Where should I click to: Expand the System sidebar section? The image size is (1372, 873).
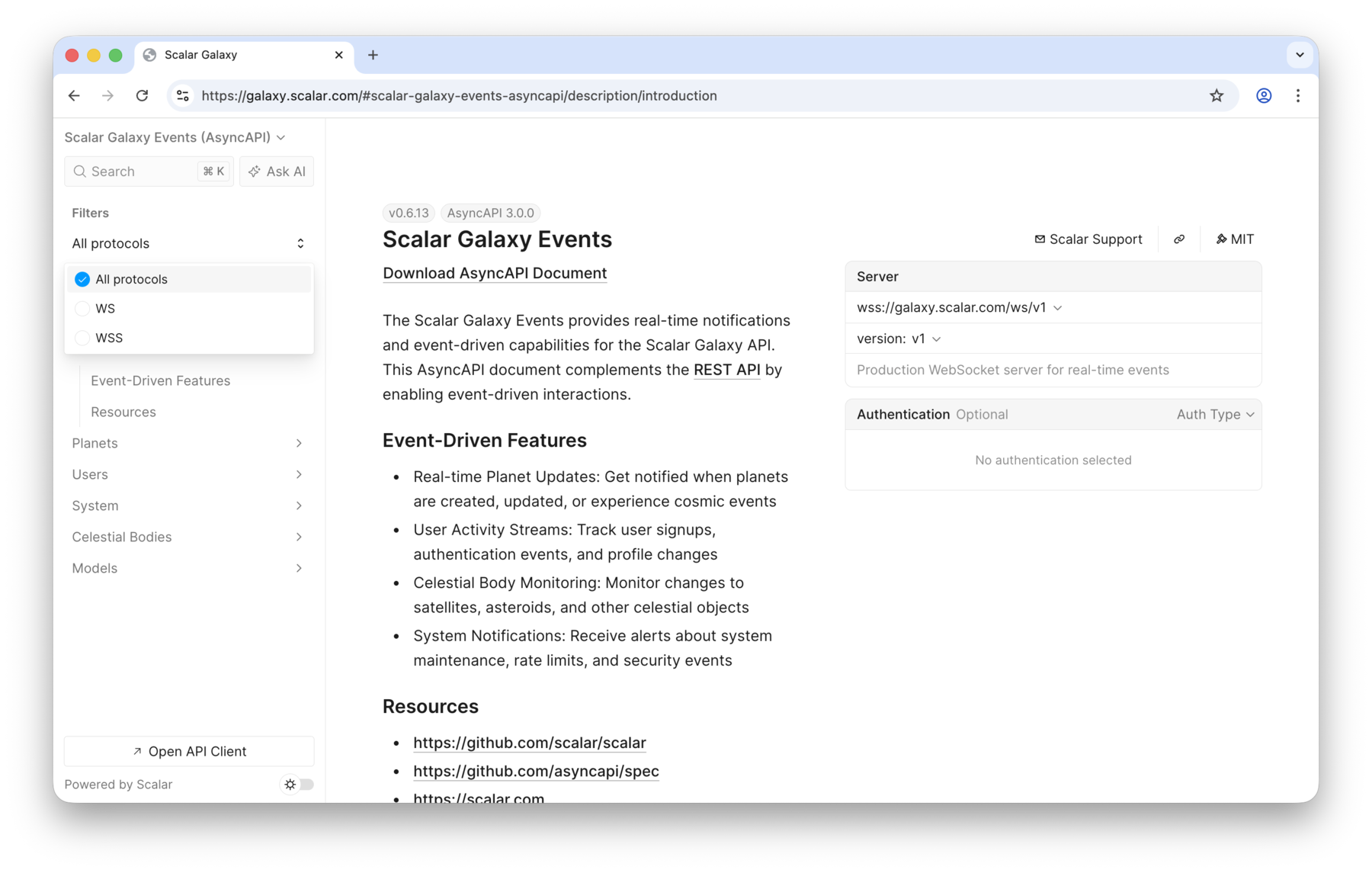pos(189,506)
